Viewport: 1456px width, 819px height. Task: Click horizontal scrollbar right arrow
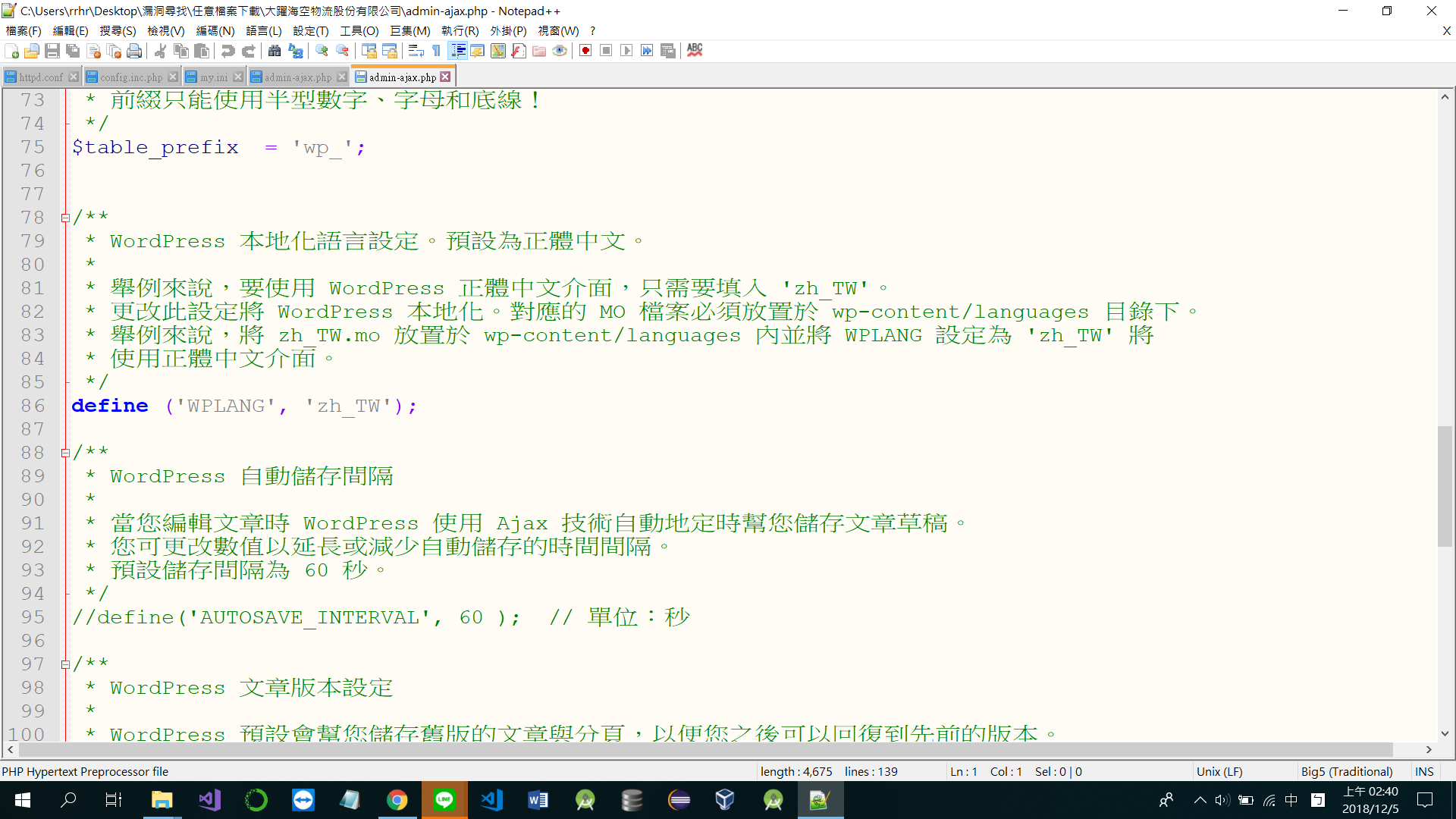(1429, 749)
